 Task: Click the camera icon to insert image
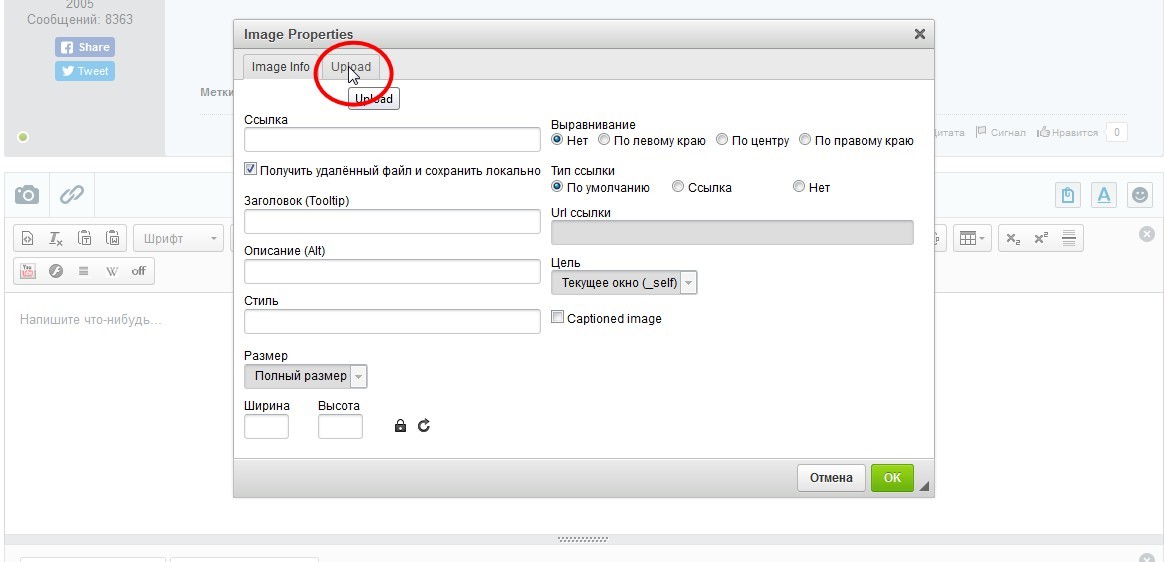[27, 194]
